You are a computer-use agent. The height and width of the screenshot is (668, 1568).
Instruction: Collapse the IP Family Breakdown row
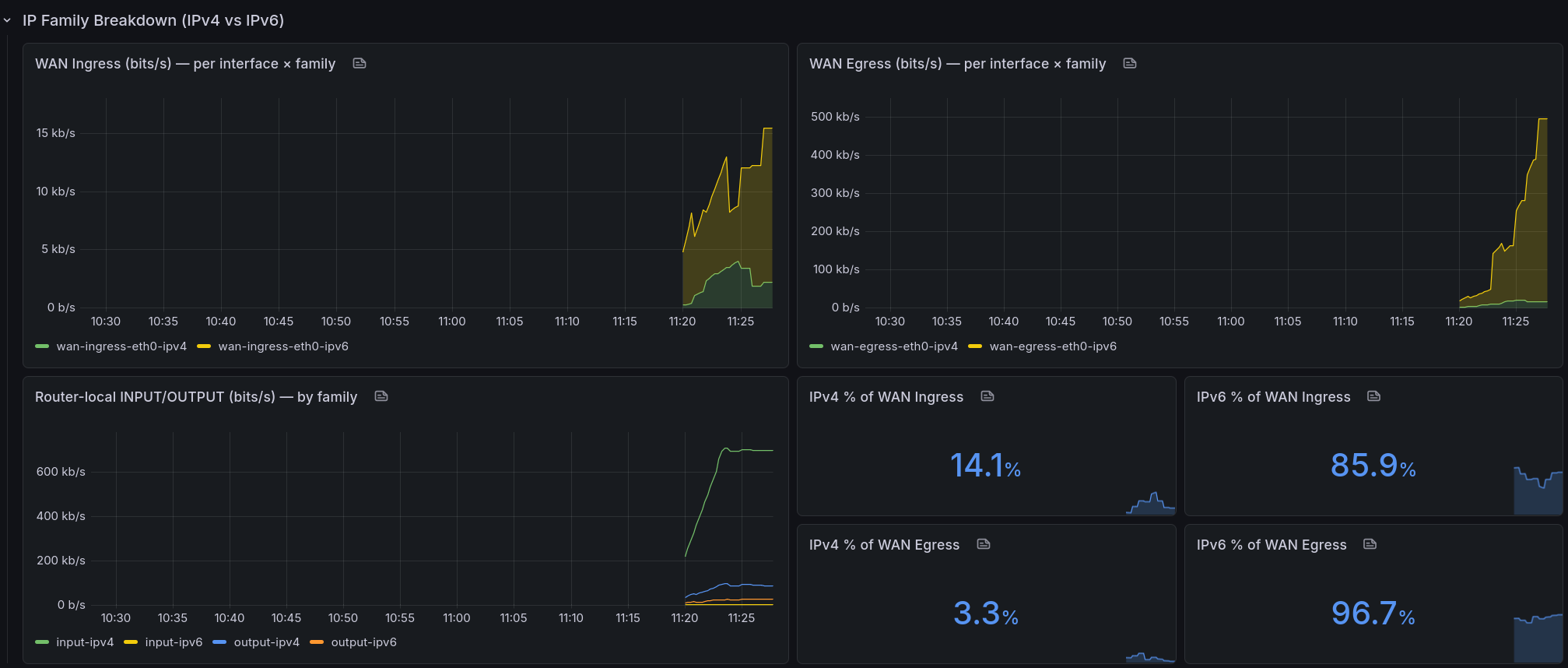(8, 21)
